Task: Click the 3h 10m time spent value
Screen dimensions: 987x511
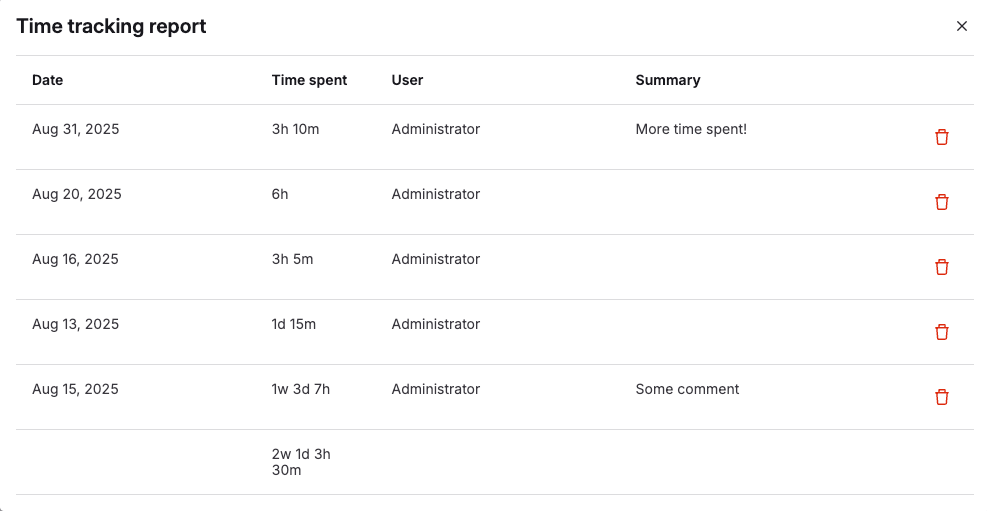Action: 295,129
